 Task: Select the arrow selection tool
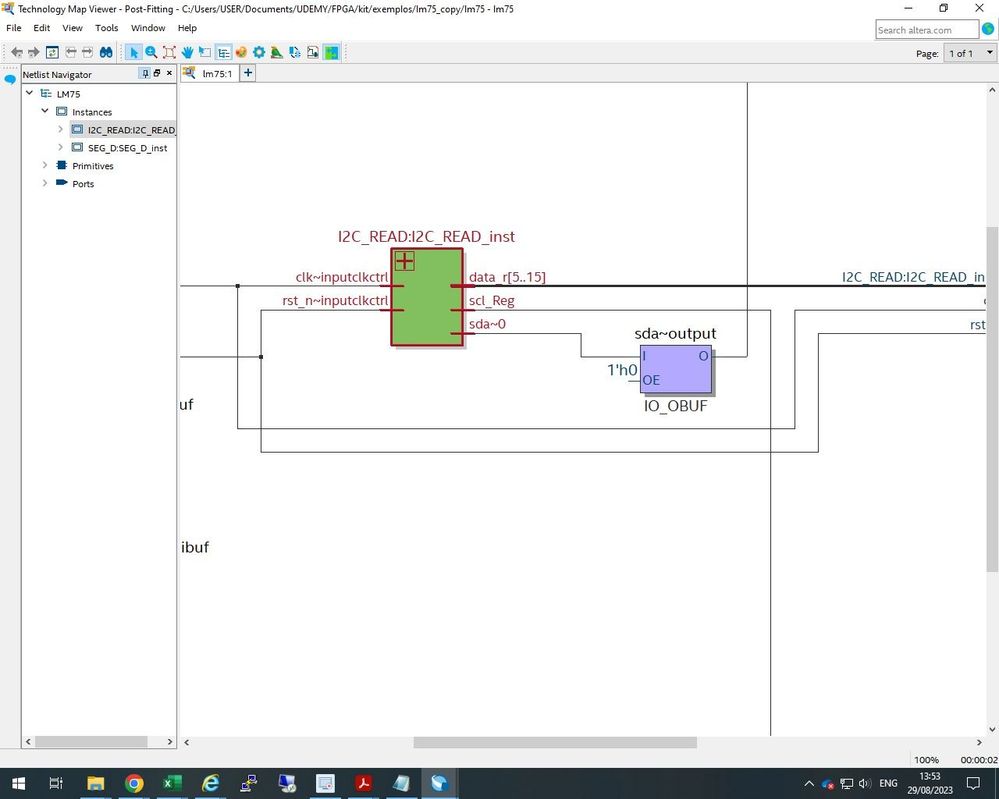pos(134,52)
